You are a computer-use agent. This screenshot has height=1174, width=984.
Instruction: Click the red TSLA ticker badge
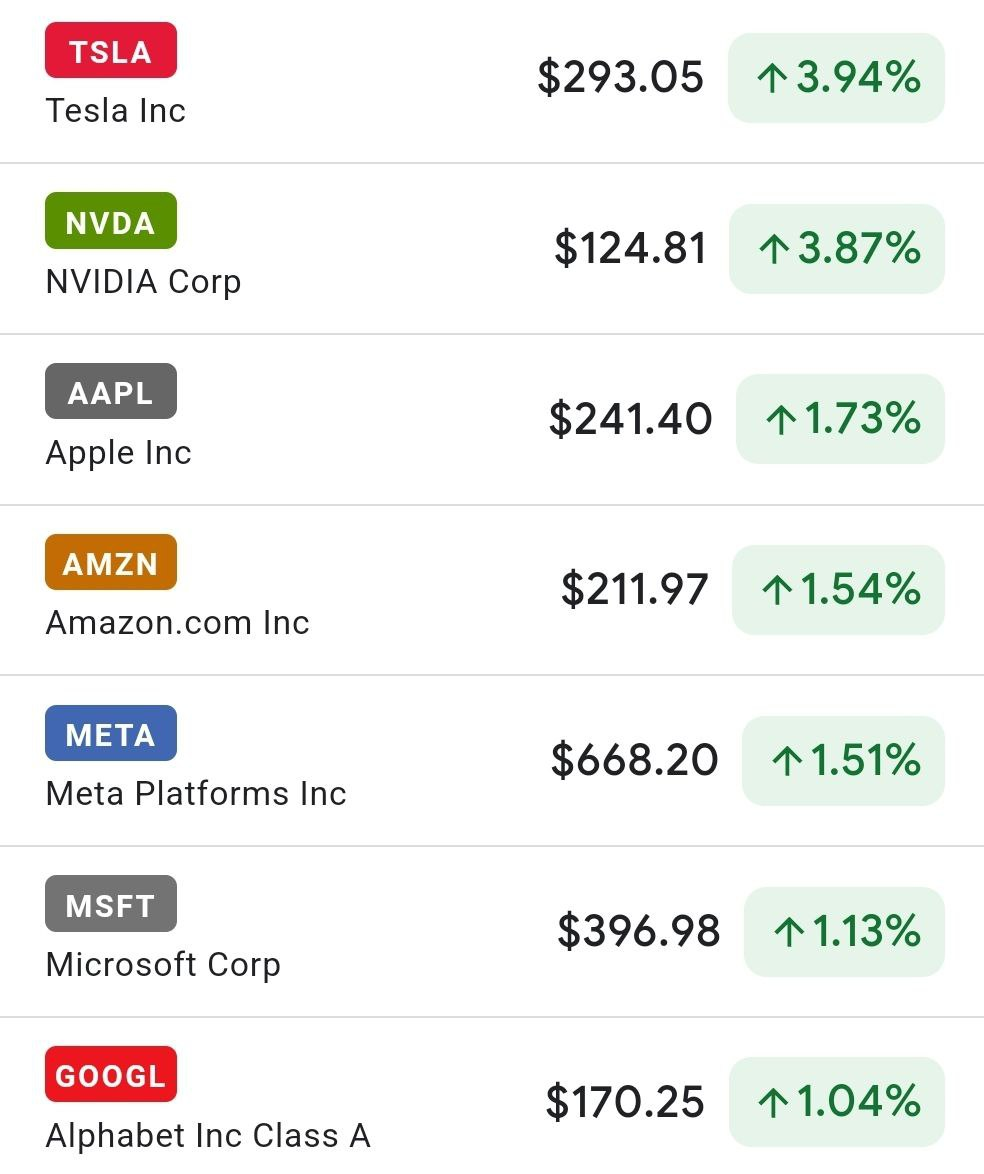pos(111,50)
